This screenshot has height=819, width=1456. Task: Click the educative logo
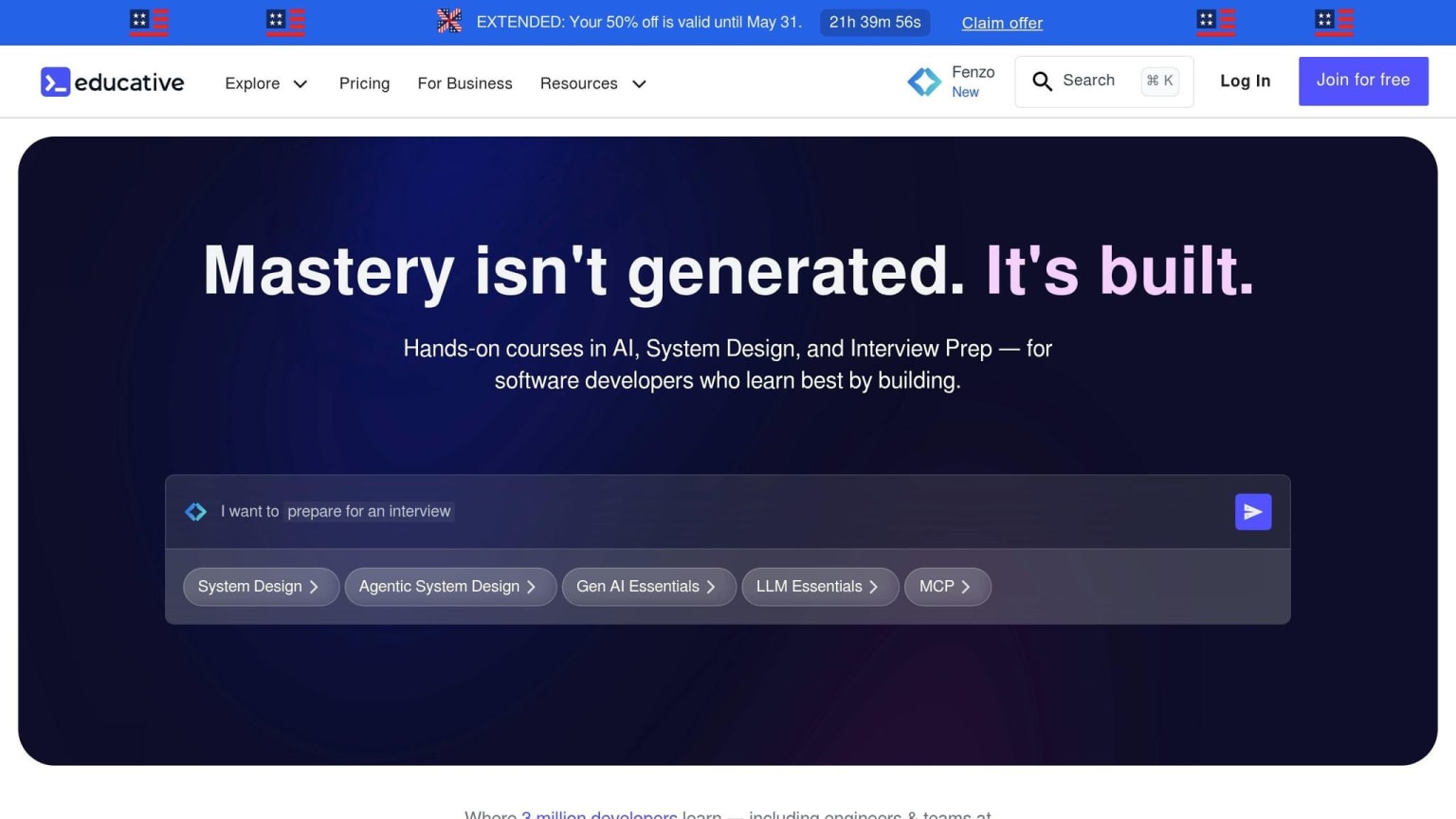click(112, 82)
